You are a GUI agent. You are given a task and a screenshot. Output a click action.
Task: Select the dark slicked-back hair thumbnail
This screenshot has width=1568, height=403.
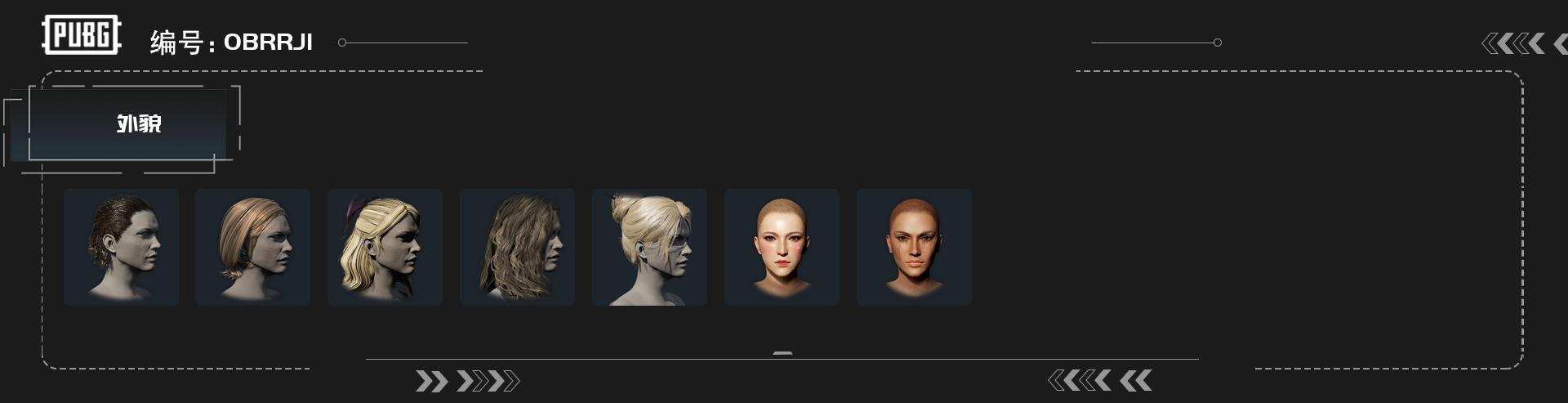tap(121, 247)
